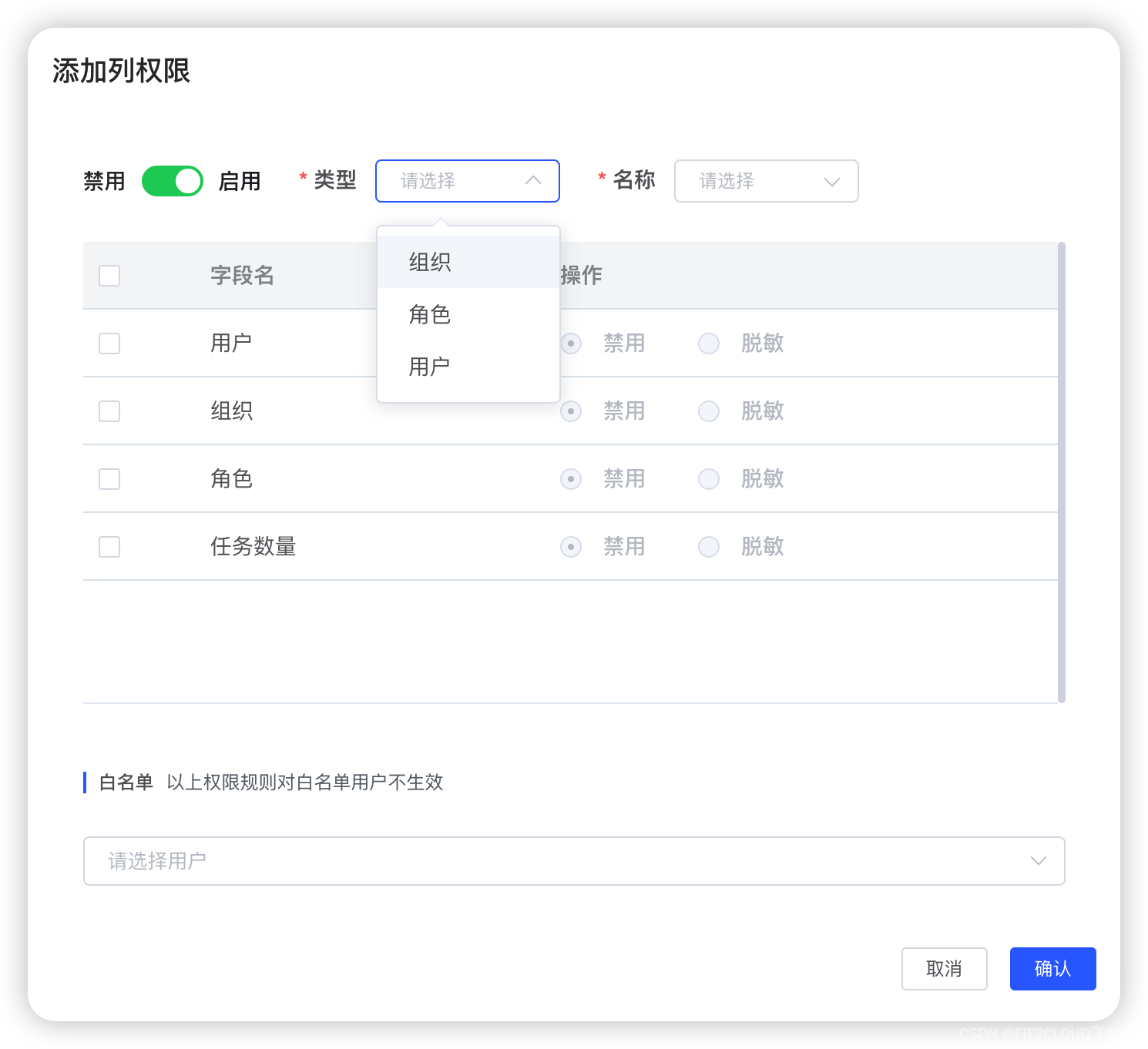Click the 确认 confirm button
This screenshot has width=1148, height=1049.
pyautogui.click(x=1052, y=969)
